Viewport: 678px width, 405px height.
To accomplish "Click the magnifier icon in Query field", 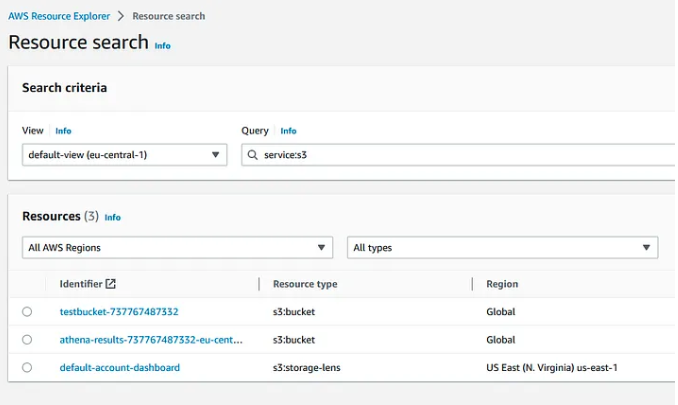I will pyautogui.click(x=253, y=155).
